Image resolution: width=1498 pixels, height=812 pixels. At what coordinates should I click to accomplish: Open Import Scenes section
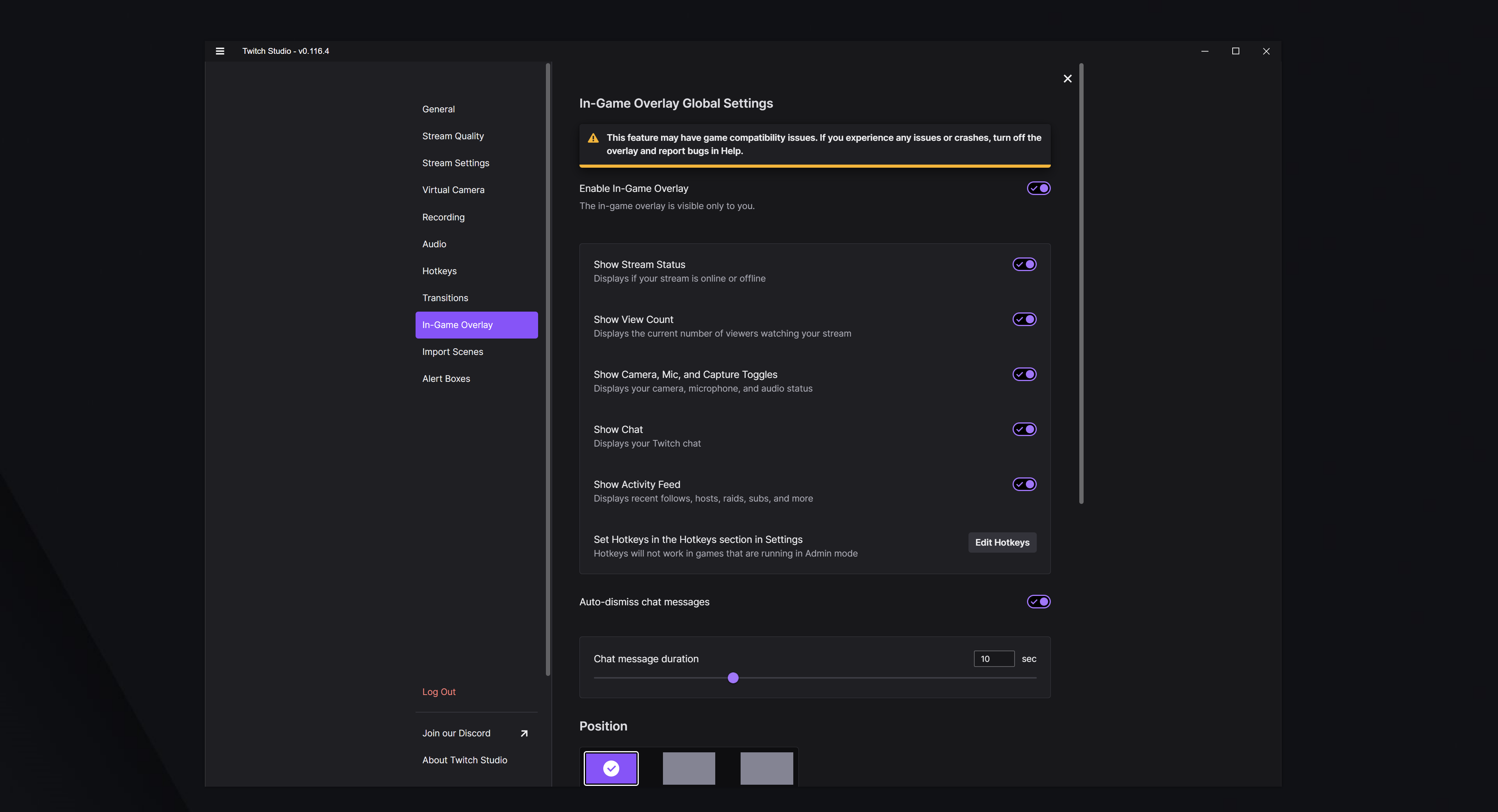[x=476, y=352]
